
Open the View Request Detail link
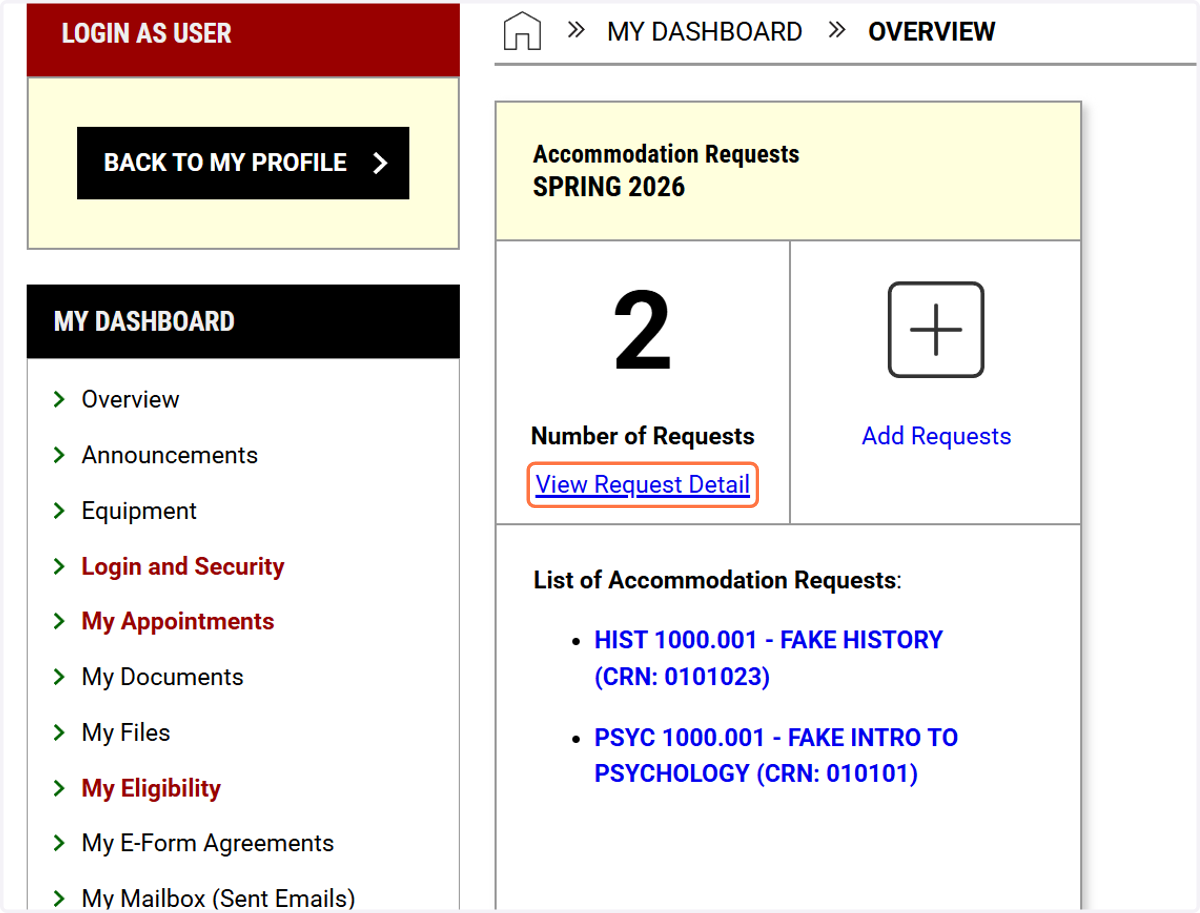point(643,485)
